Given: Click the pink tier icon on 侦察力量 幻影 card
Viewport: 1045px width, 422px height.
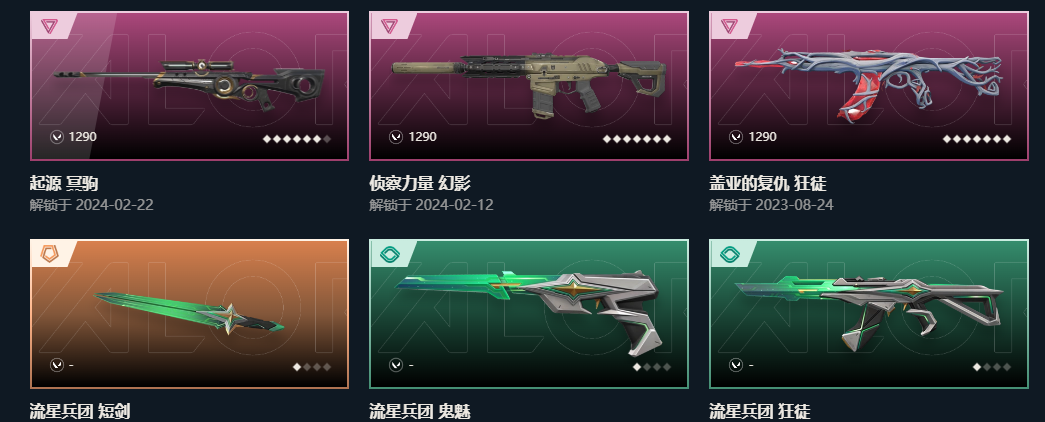Looking at the screenshot, I should coord(389,26).
